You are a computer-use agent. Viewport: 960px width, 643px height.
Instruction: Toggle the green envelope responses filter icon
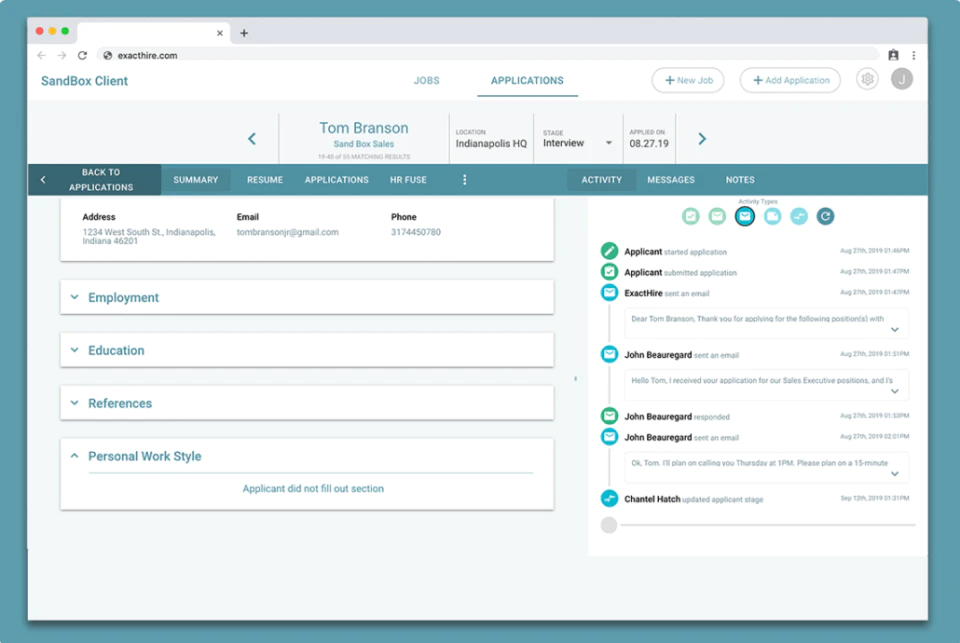tap(717, 216)
